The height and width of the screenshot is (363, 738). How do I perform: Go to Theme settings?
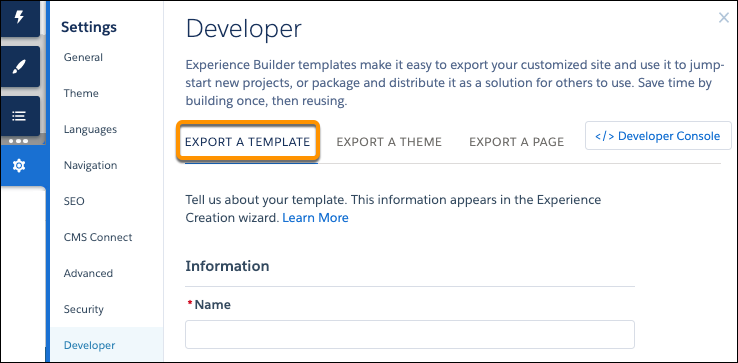pyautogui.click(x=81, y=93)
